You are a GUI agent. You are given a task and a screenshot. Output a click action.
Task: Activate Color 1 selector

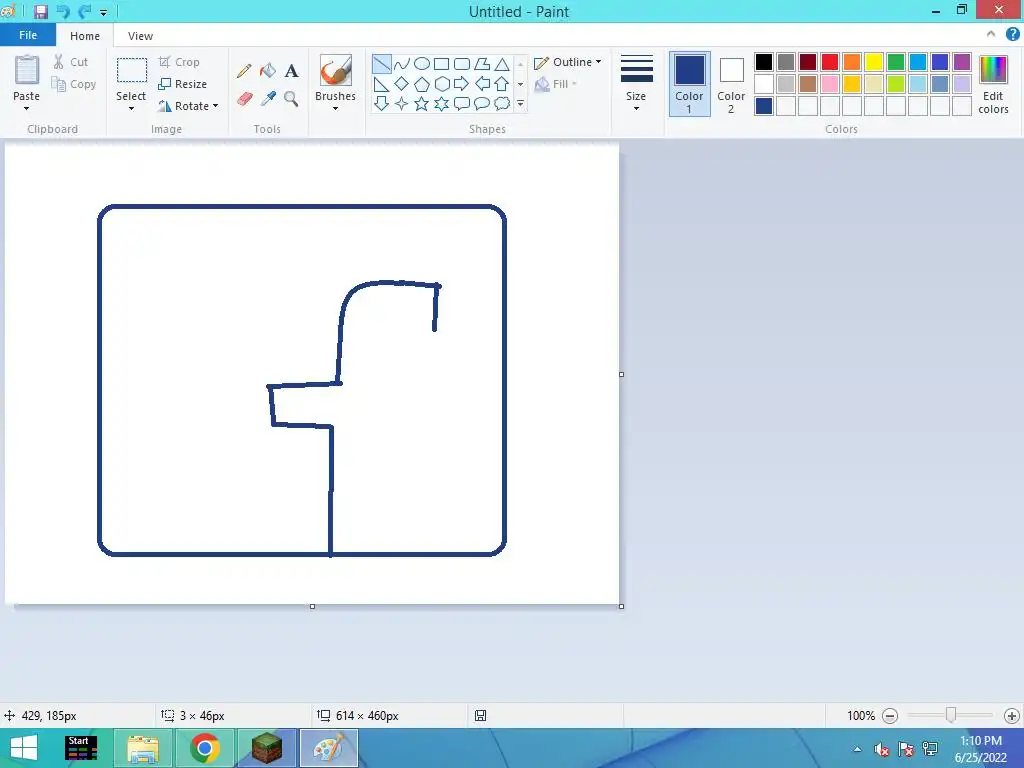pos(689,84)
